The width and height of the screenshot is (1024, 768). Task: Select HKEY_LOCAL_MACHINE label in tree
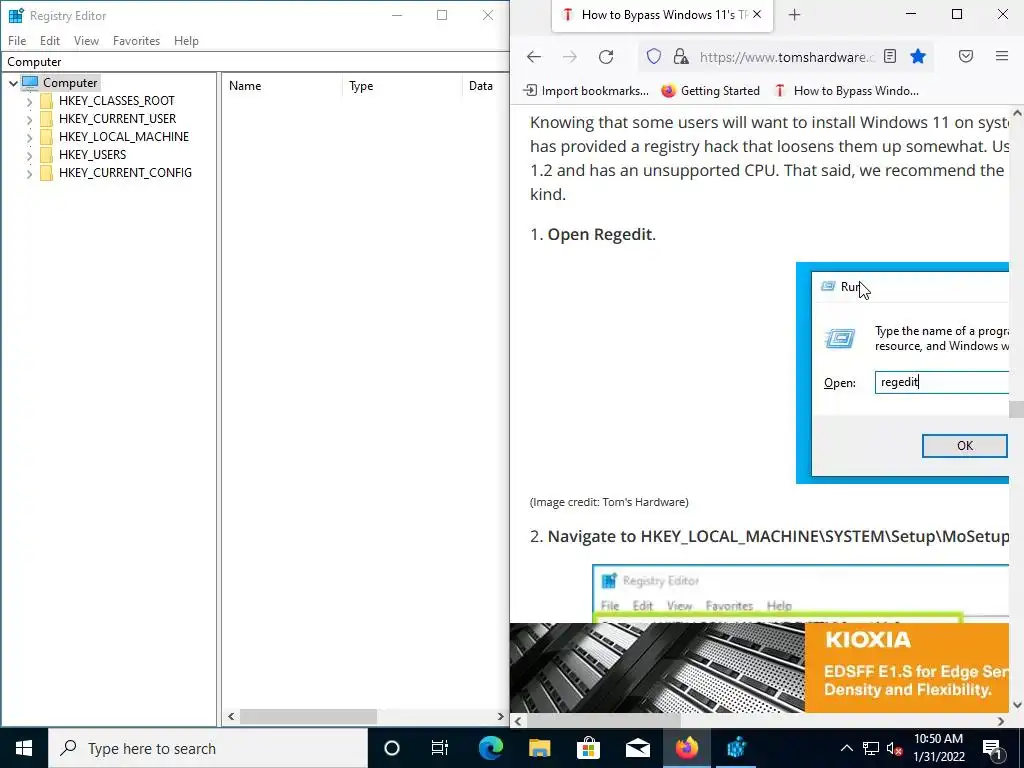[124, 137]
